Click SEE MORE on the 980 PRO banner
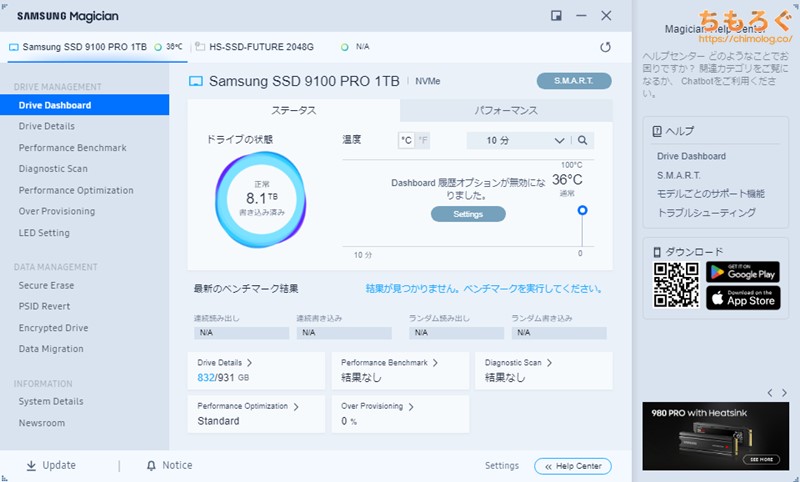 pos(761,460)
